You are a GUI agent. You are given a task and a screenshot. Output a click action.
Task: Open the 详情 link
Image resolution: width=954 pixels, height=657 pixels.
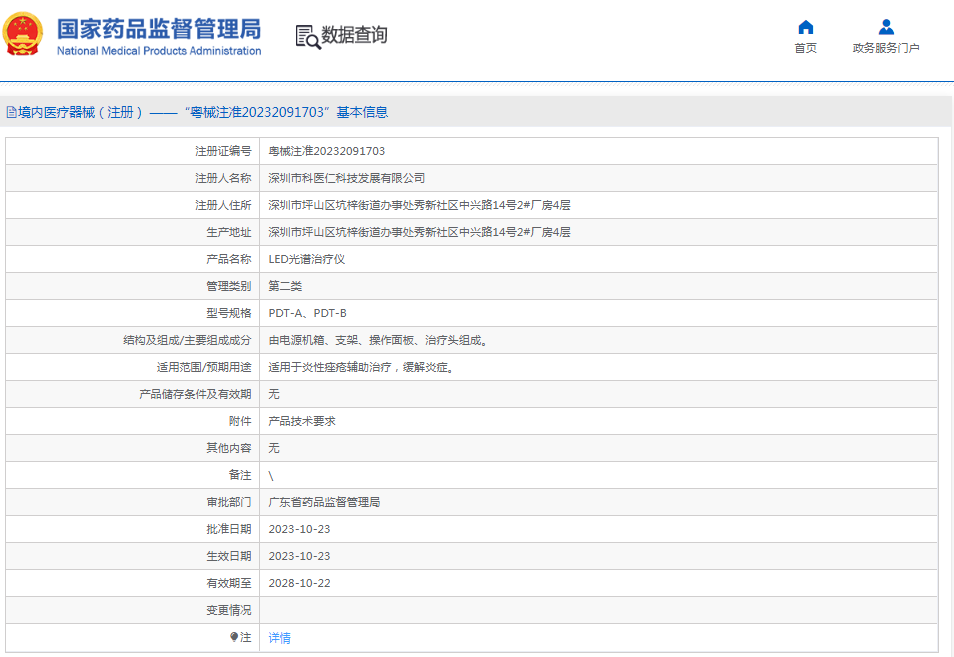pos(279,638)
